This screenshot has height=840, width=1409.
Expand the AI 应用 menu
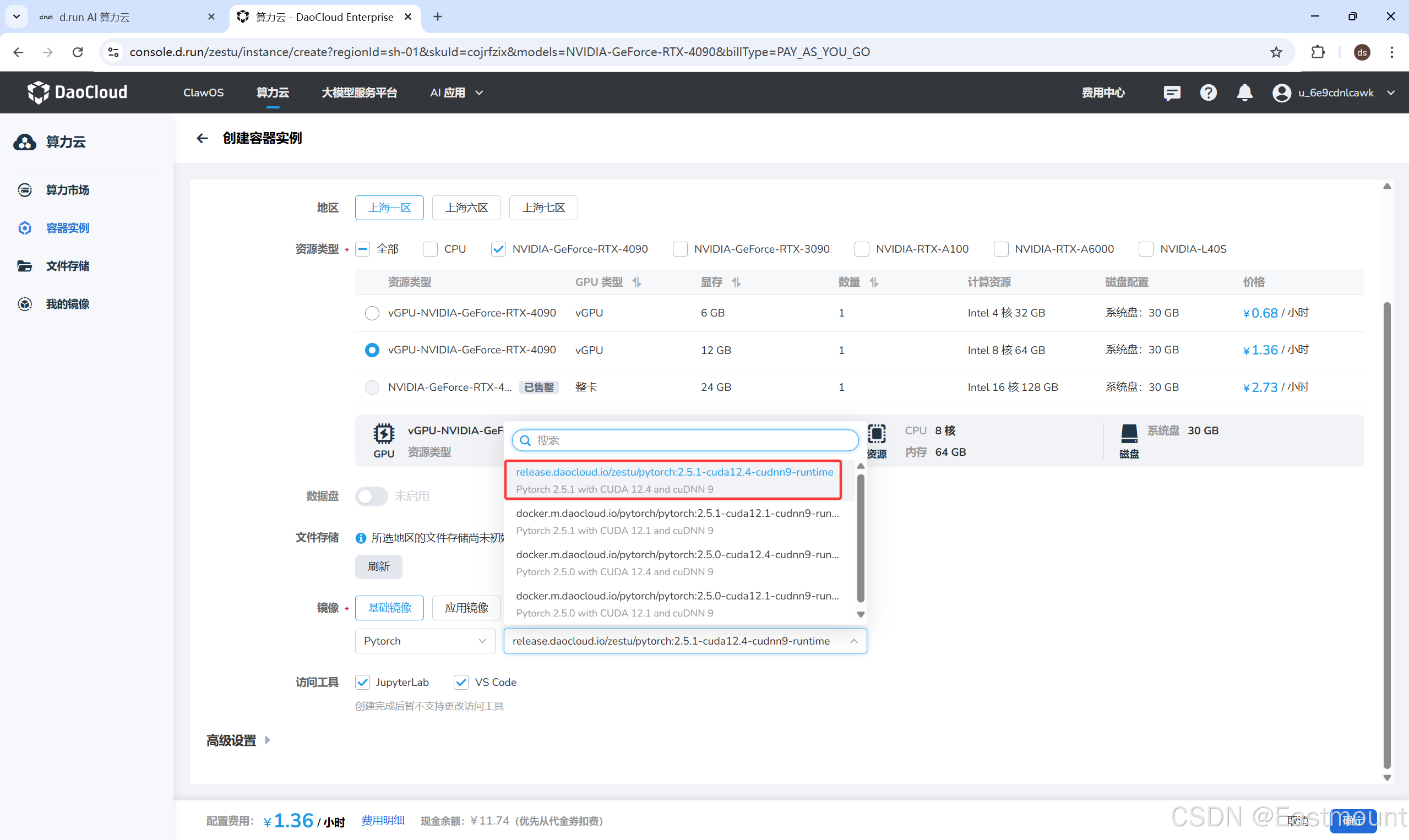(456, 93)
